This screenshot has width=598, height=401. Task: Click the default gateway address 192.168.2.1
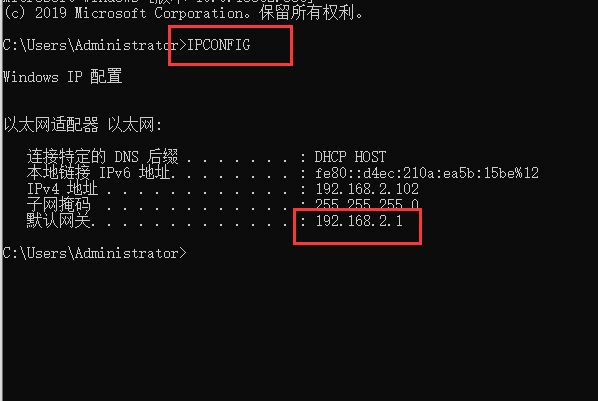coord(359,221)
